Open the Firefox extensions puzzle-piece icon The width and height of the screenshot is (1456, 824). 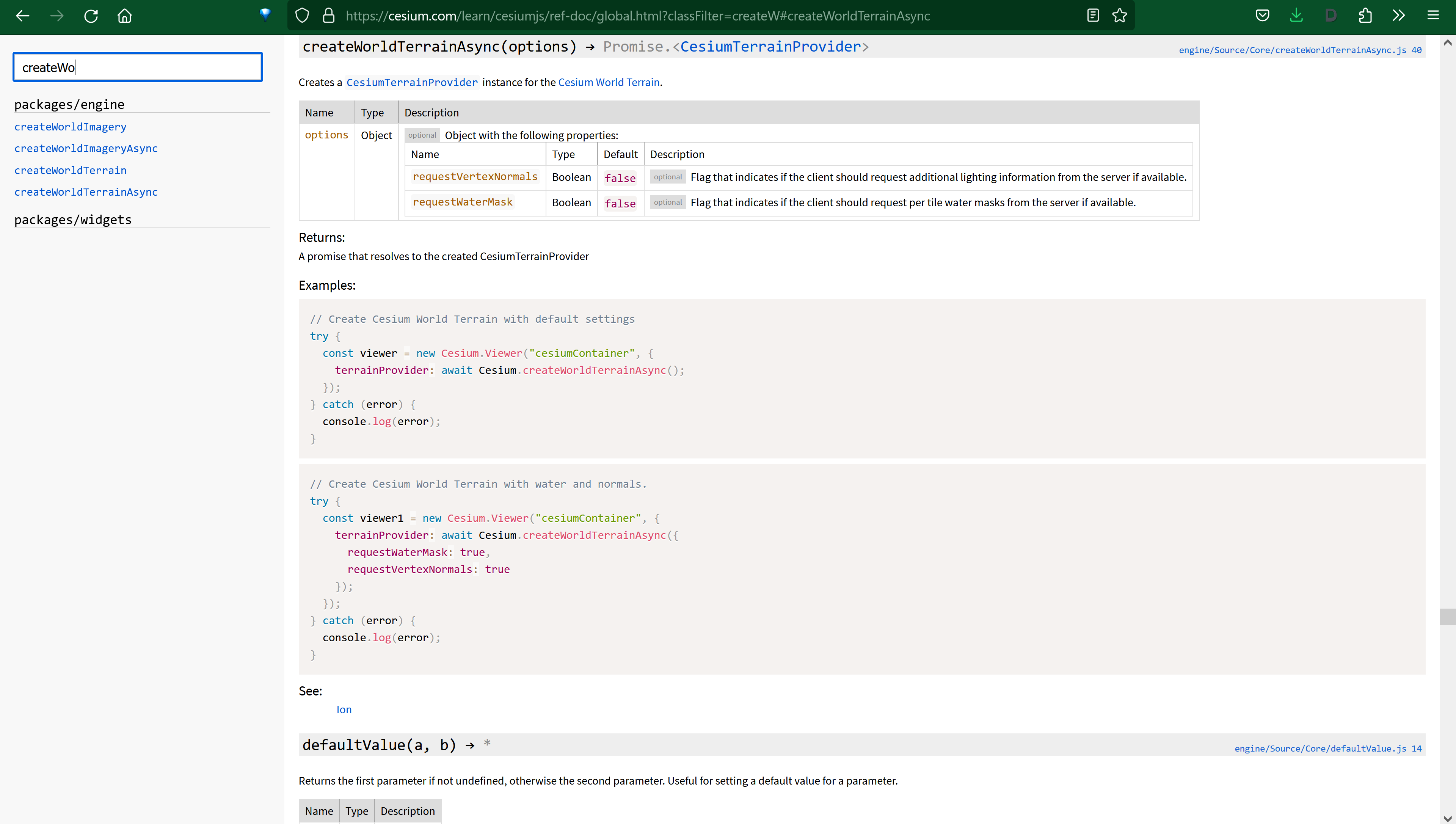coord(1365,15)
